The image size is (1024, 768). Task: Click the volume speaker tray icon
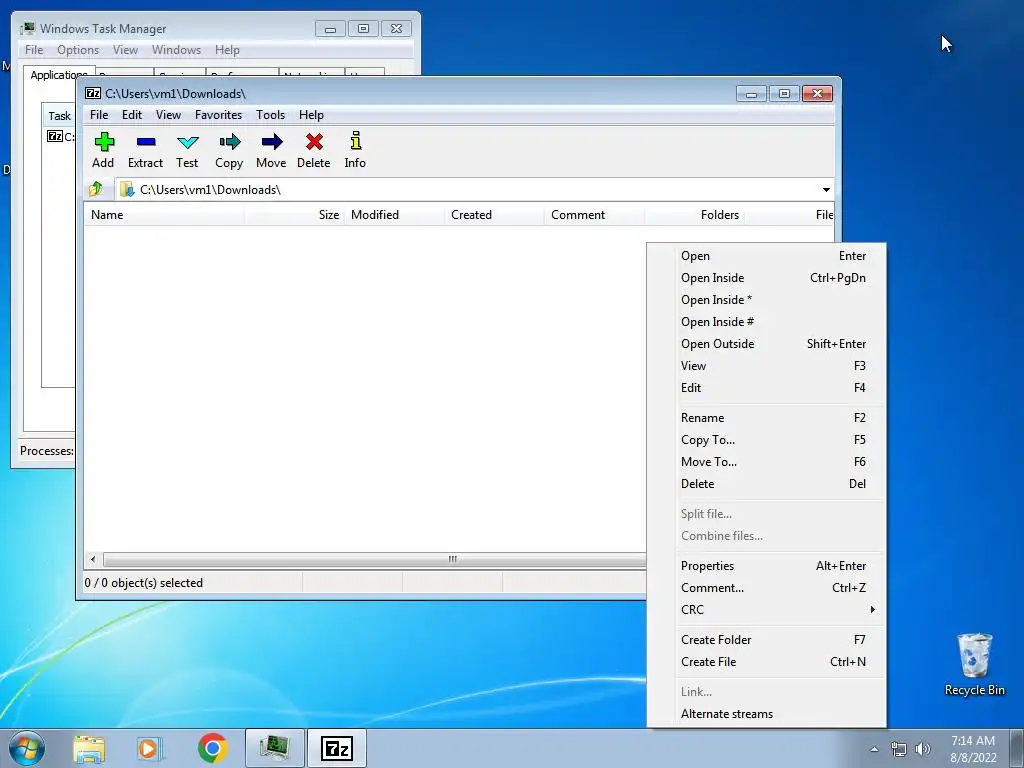923,749
